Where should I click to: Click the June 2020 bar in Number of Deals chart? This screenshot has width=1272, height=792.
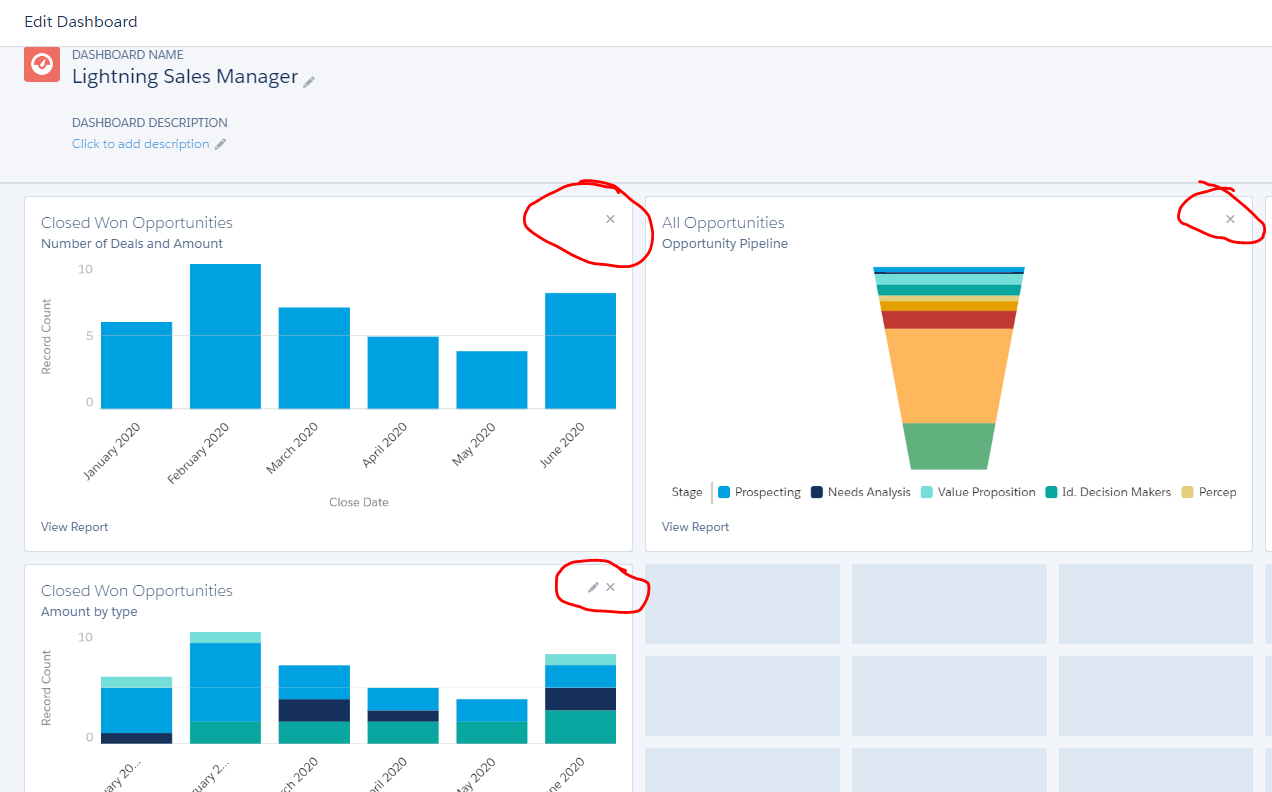[580, 350]
